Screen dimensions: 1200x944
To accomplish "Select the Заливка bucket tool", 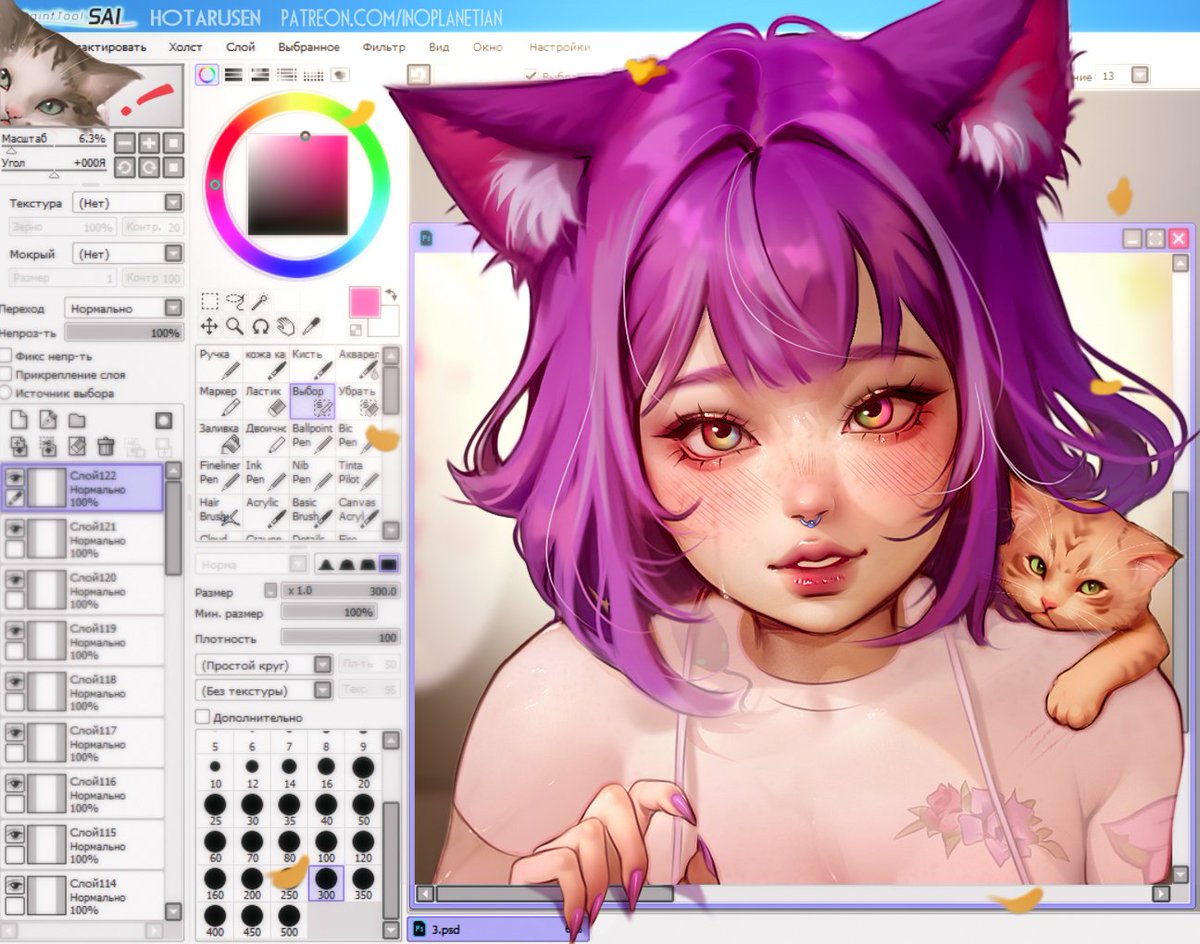I will point(219,438).
